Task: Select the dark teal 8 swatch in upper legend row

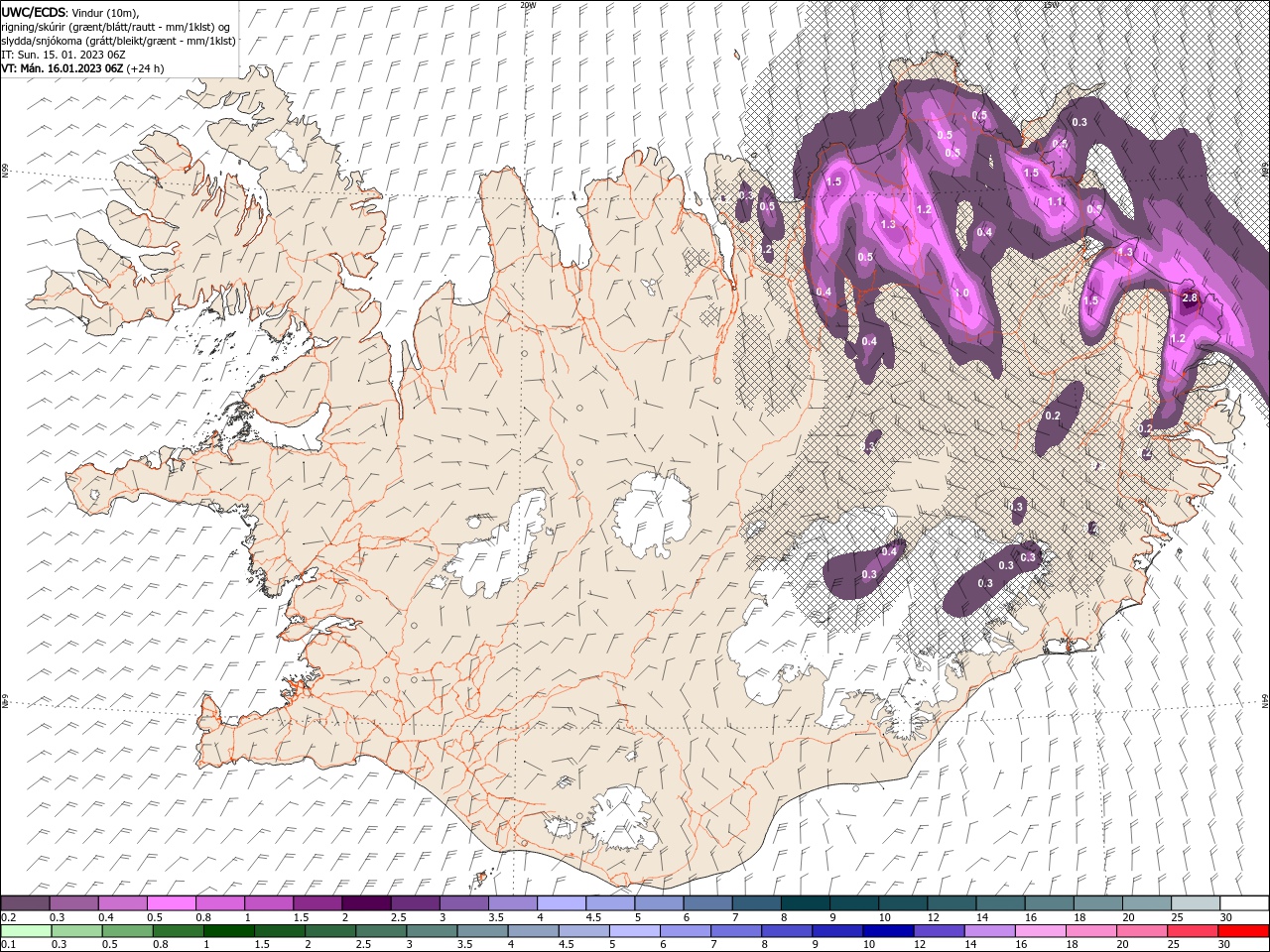Action: [805, 903]
